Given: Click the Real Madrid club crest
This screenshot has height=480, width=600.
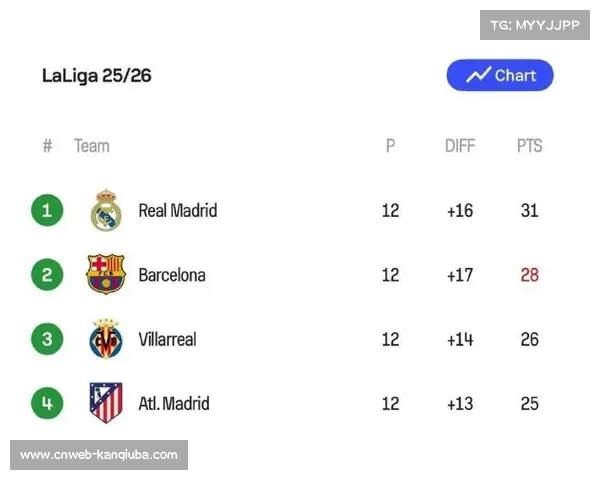Looking at the screenshot, I should click(x=106, y=211).
